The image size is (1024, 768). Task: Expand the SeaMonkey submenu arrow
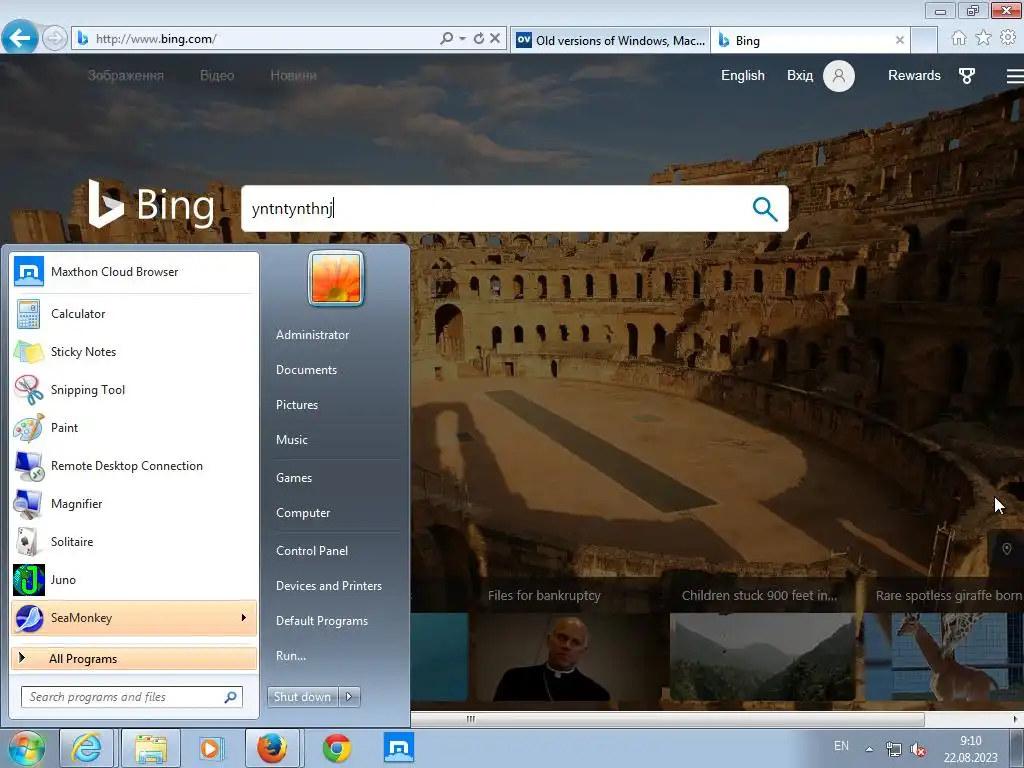(x=244, y=618)
